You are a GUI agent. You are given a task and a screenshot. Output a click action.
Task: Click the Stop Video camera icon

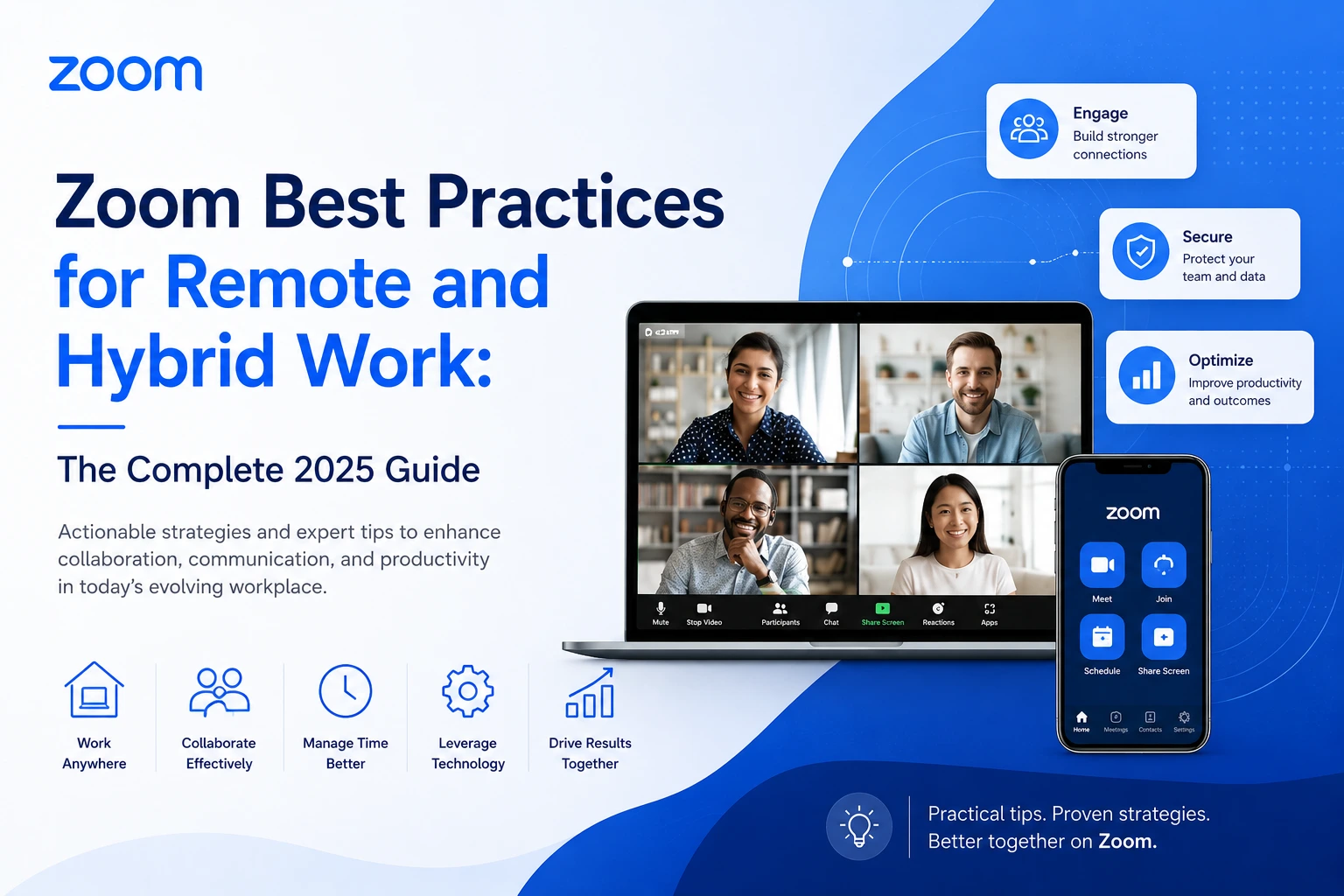703,608
